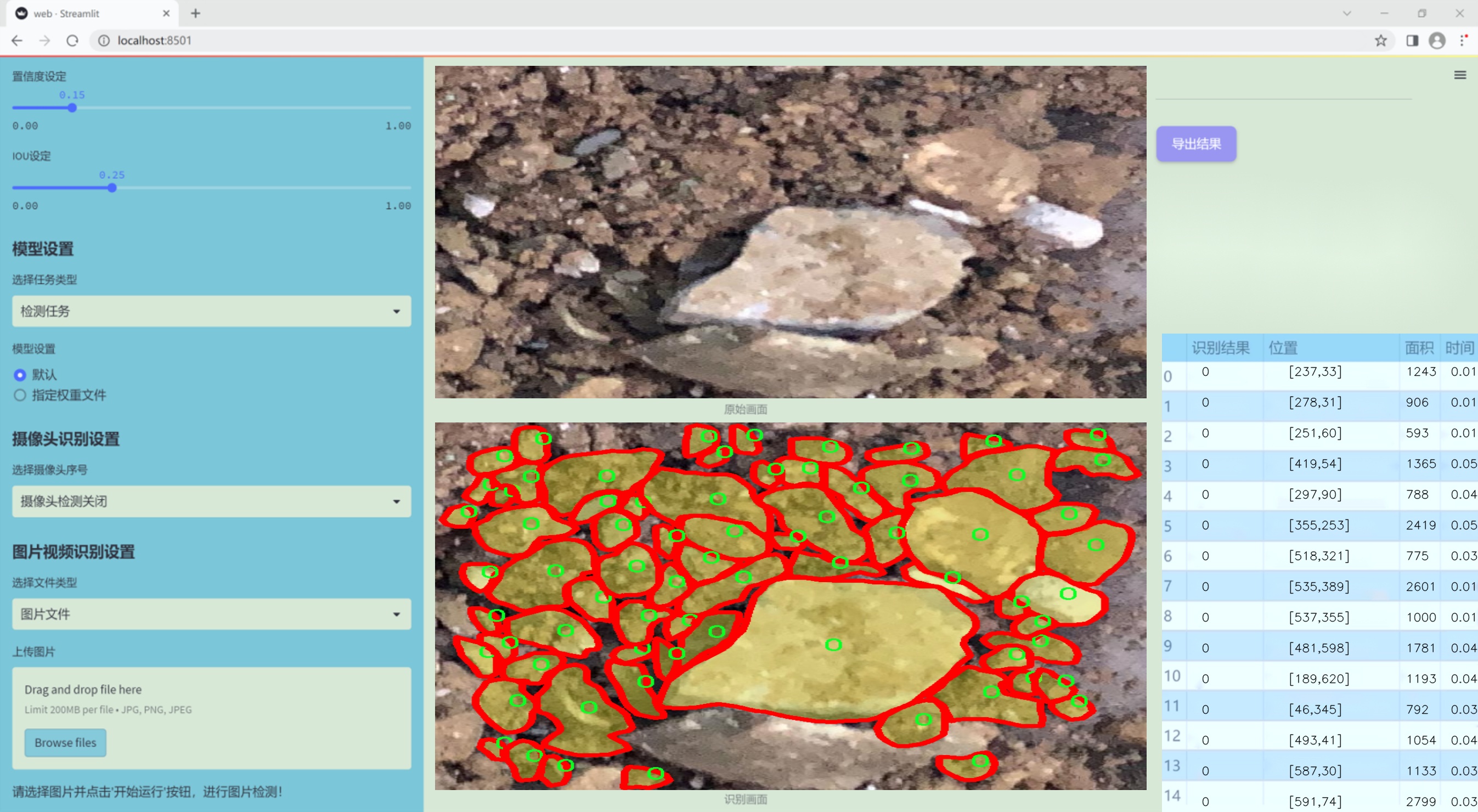Screen dimensions: 1478x812
Task: Reload the page with refresh icon
Action: (x=72, y=41)
